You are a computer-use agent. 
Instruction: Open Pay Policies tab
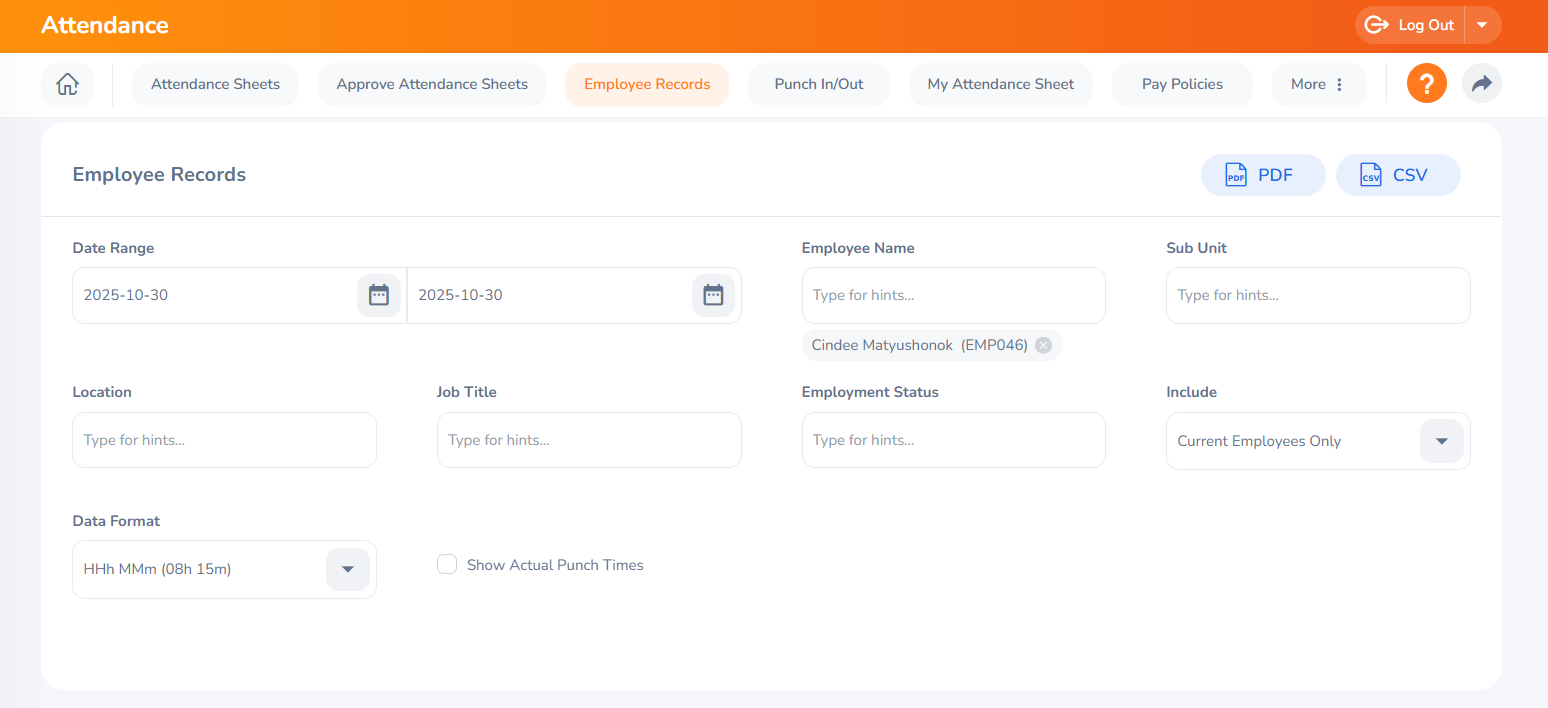(1181, 84)
